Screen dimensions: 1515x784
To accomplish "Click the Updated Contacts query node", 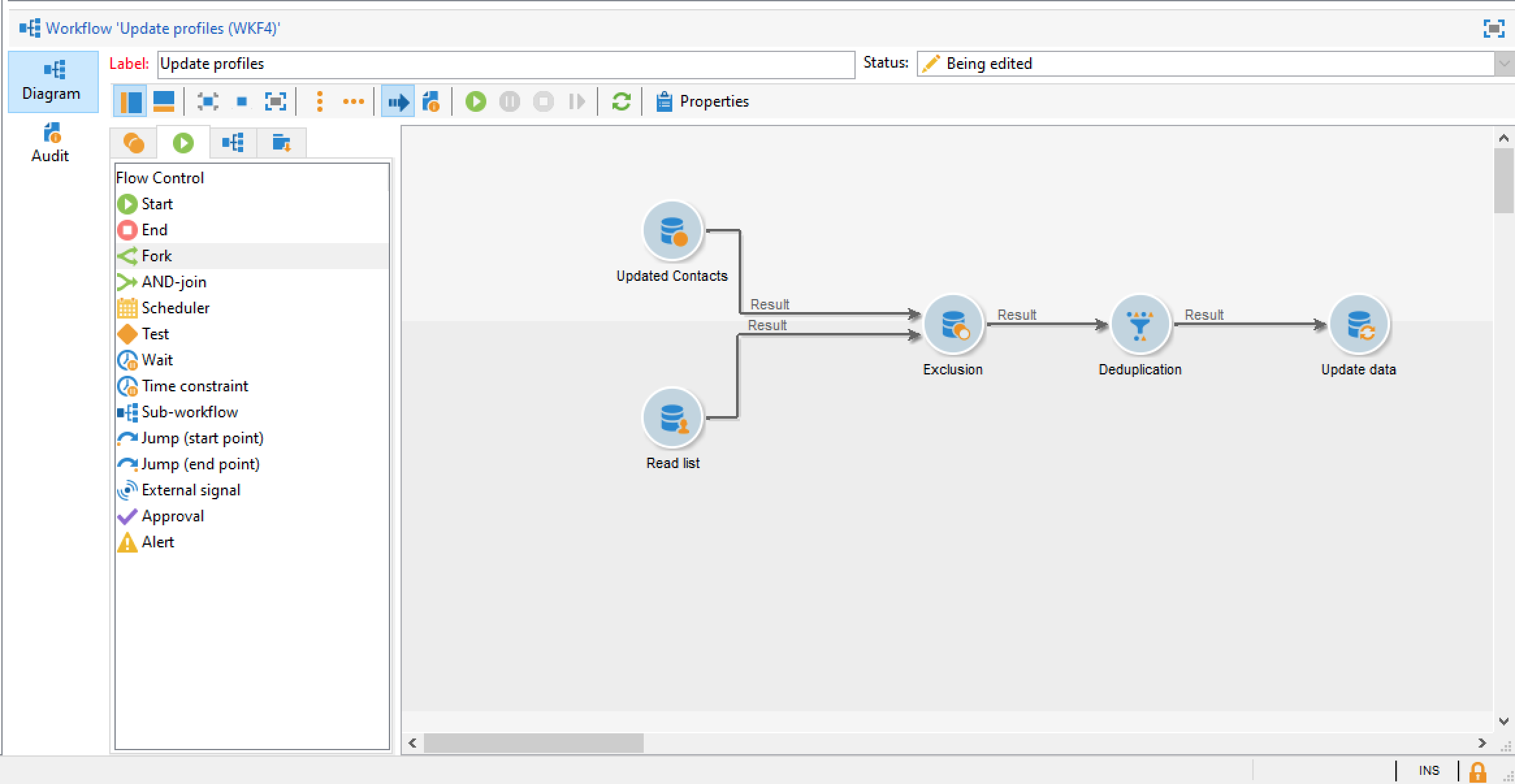I will (x=672, y=231).
